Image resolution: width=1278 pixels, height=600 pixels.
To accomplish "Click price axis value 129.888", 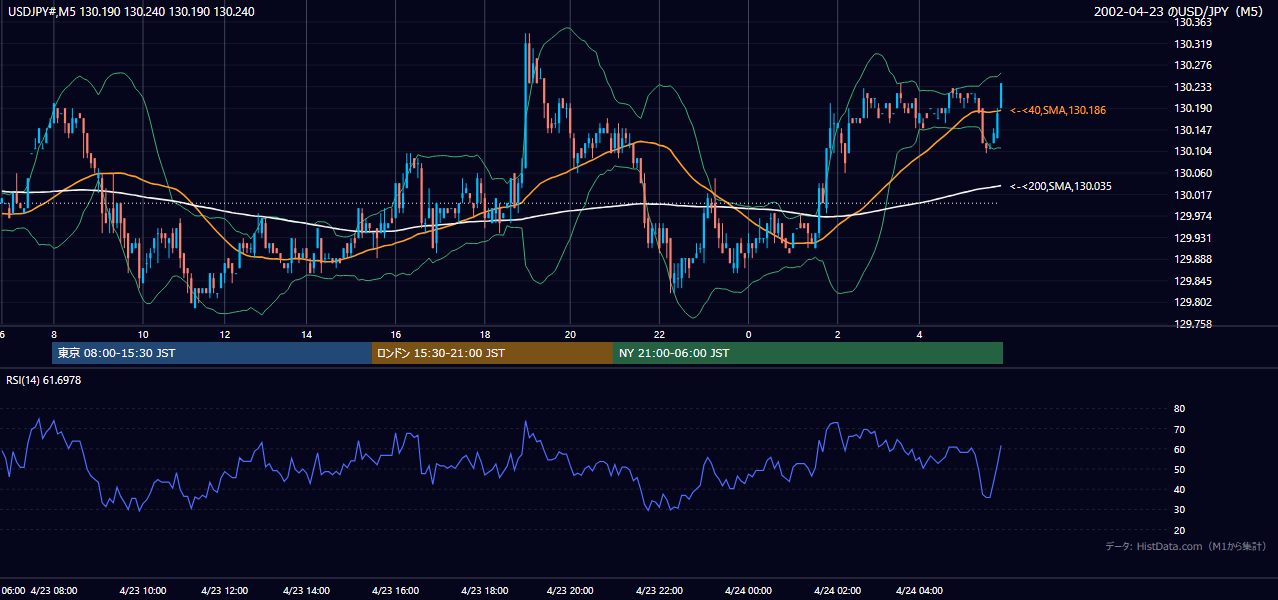I will (x=1192, y=259).
